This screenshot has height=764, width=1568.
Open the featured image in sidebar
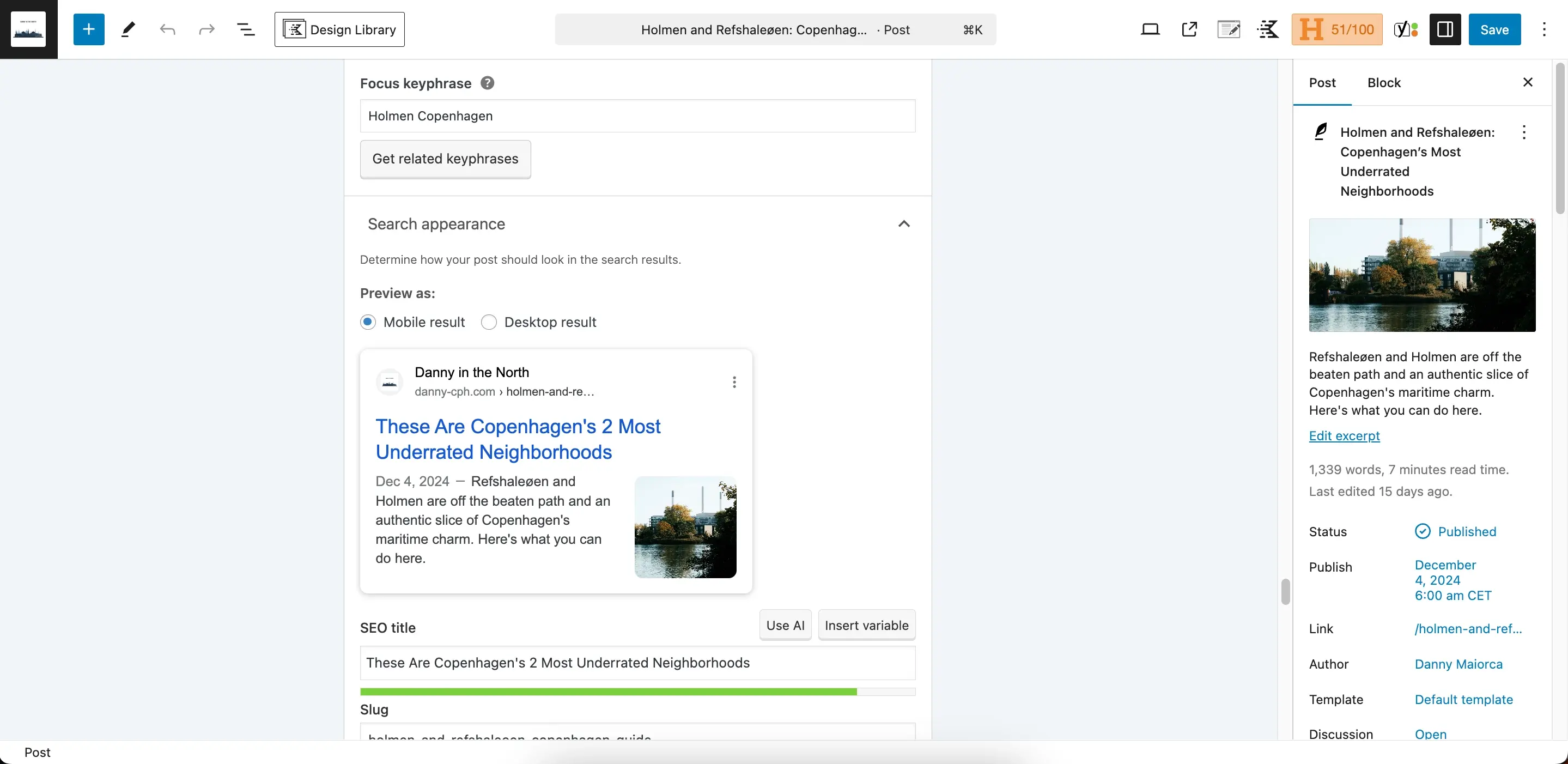pyautogui.click(x=1422, y=275)
